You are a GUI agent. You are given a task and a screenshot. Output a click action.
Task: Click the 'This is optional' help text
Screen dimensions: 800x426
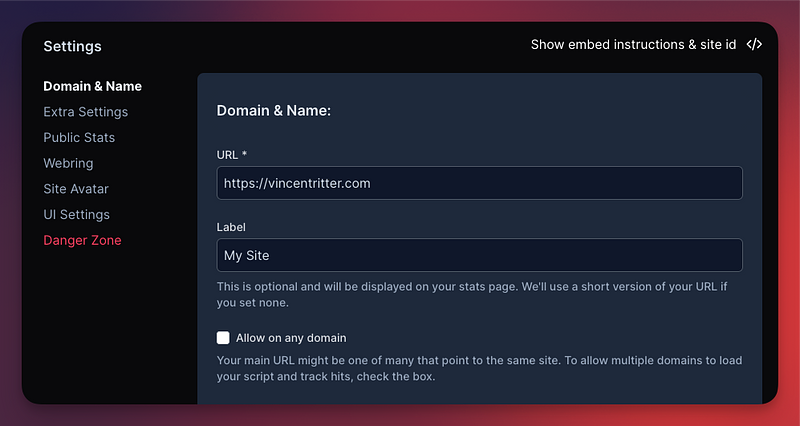point(472,294)
